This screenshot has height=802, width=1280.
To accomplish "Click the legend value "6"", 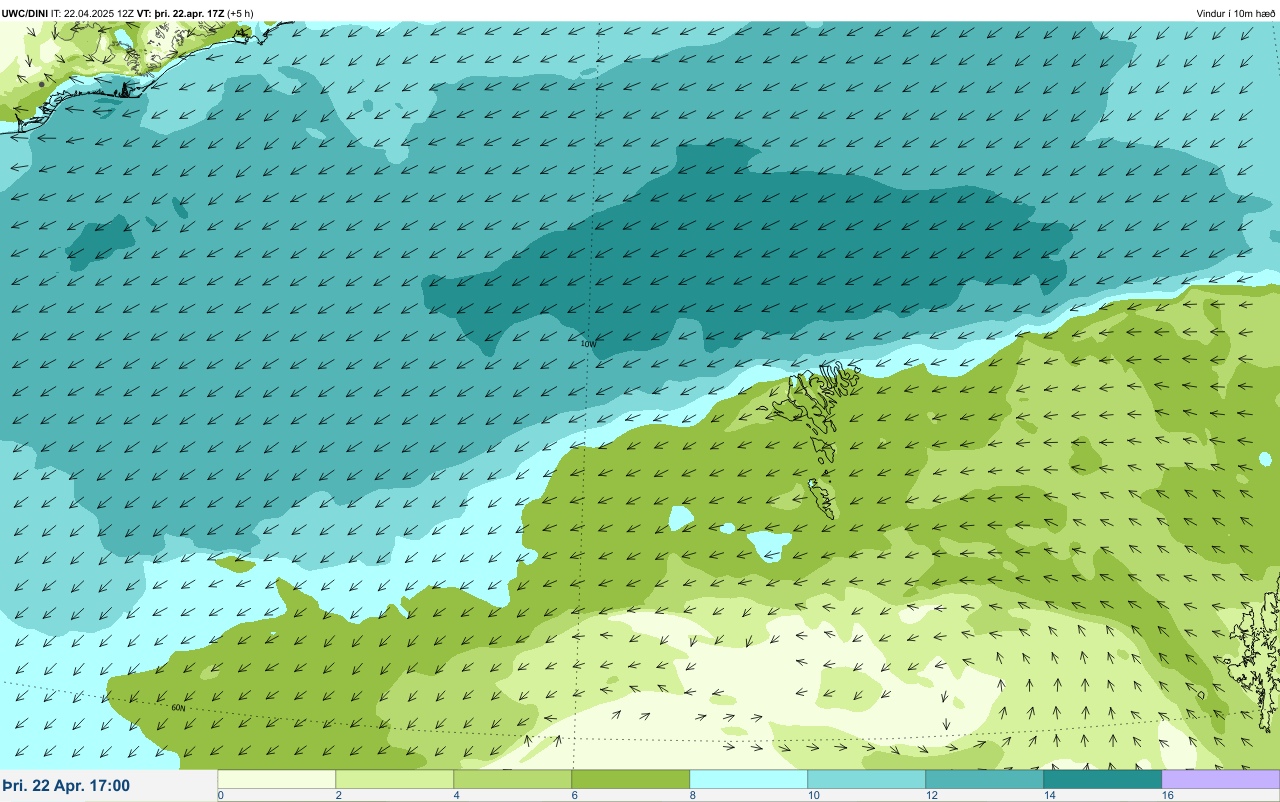I will [x=575, y=795].
